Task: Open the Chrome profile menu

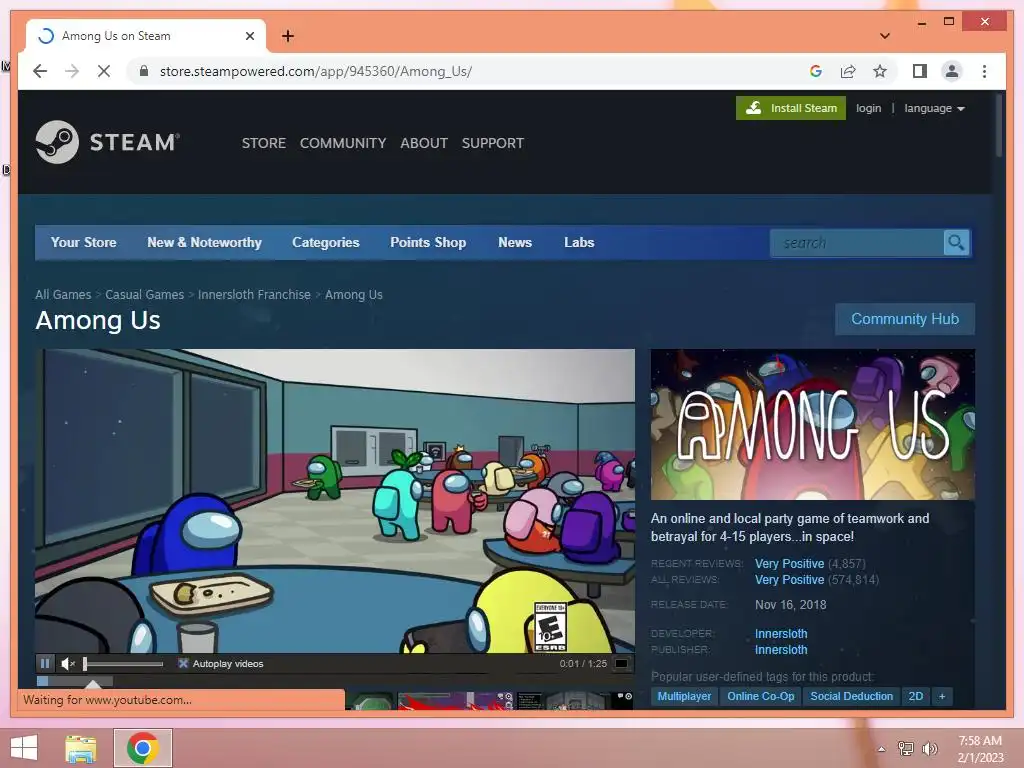Action: click(x=952, y=71)
